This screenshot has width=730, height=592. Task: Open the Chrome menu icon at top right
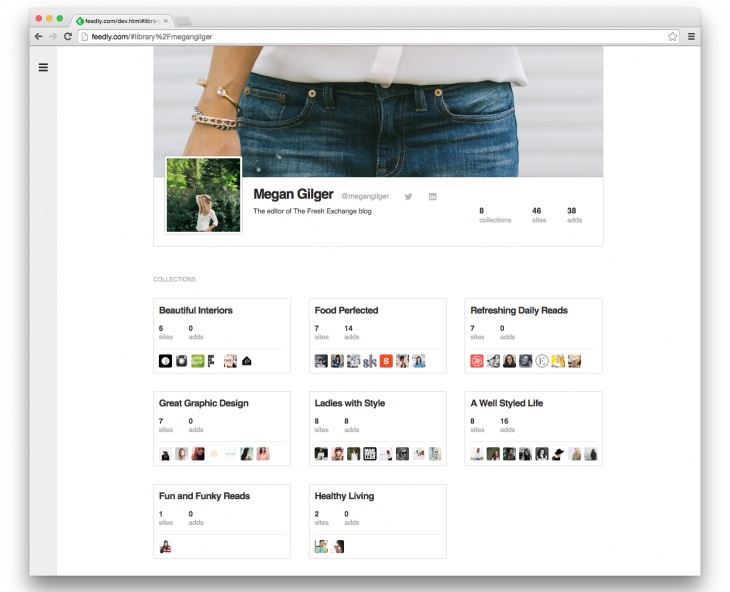coord(691,36)
